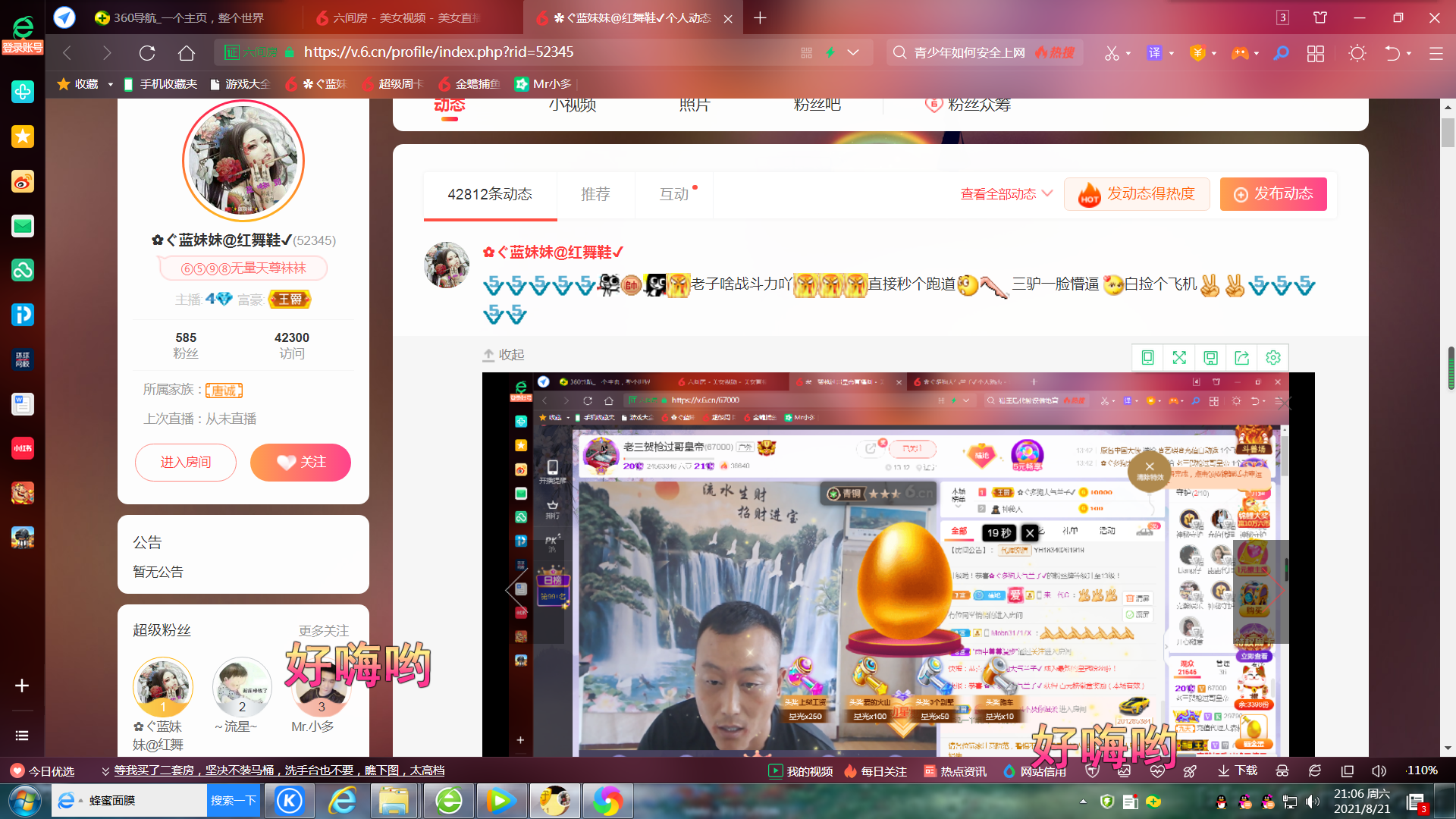
Task: Open the translate tool icon
Action: pyautogui.click(x=1154, y=53)
